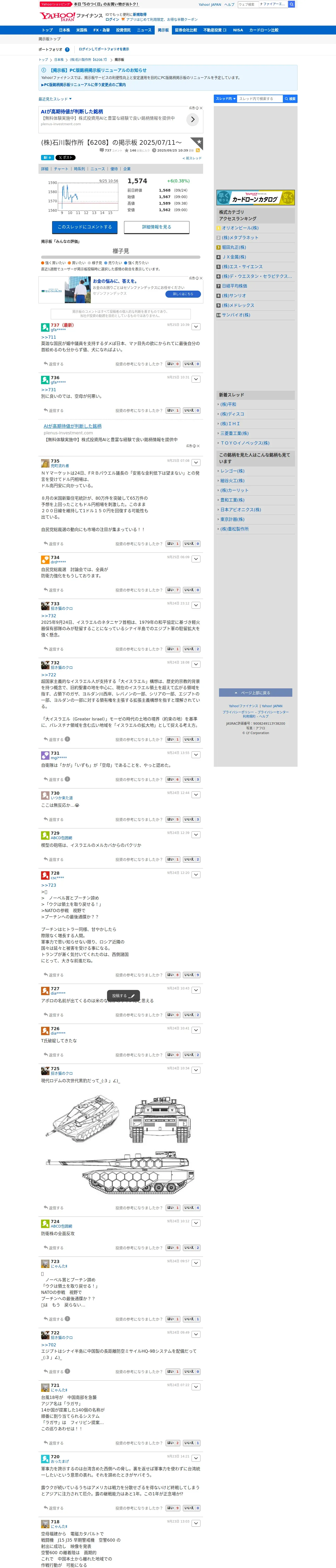Click avatar of post 737 user gfa

pos(45,327)
